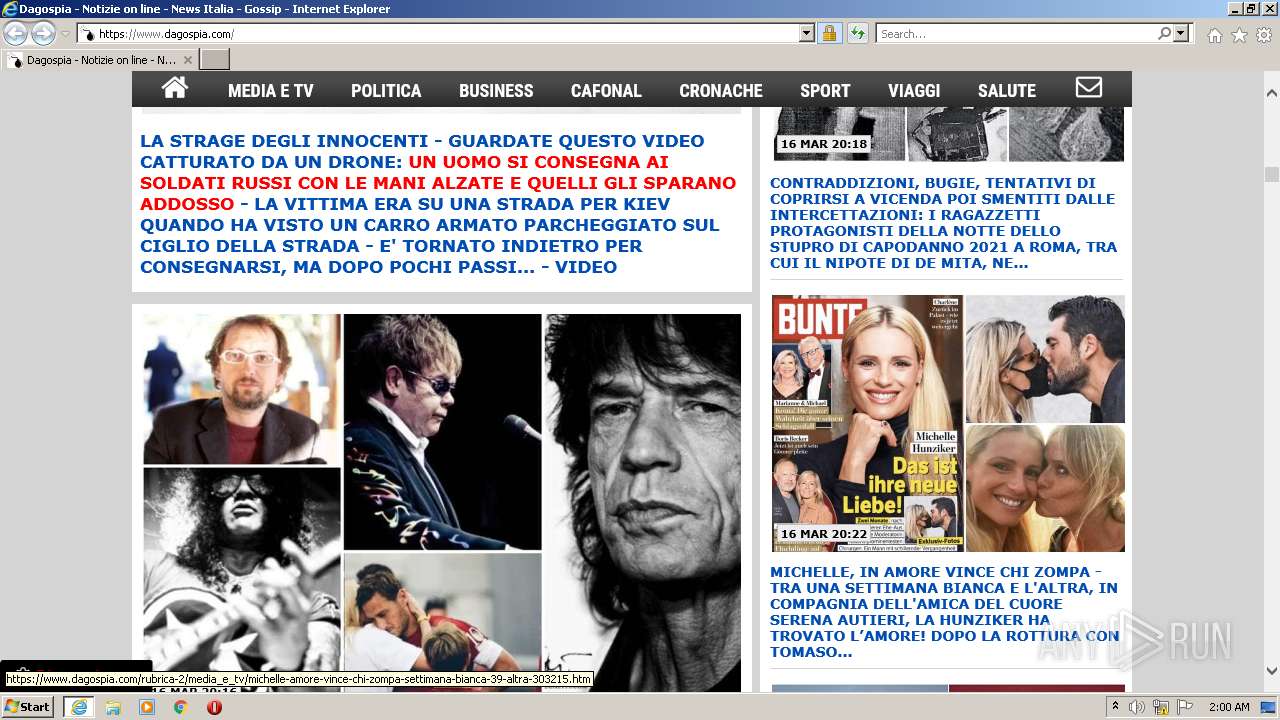Open the SALUTE section
The image size is (1280, 720).
point(1007,90)
